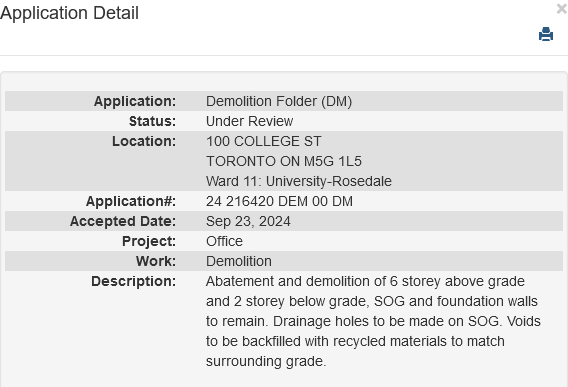Select the Demolition Folder (DM) value
568x387 pixels.
pyautogui.click(x=279, y=101)
